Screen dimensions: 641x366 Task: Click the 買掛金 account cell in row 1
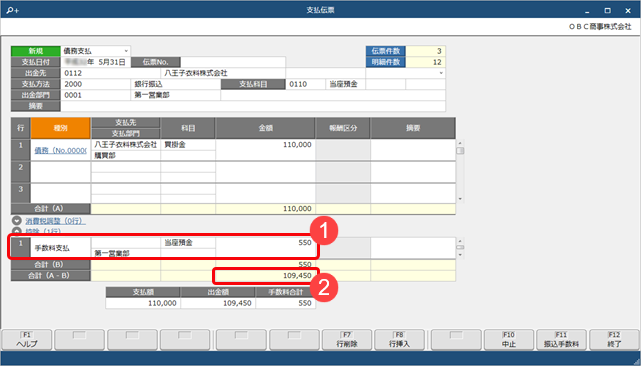(188, 145)
